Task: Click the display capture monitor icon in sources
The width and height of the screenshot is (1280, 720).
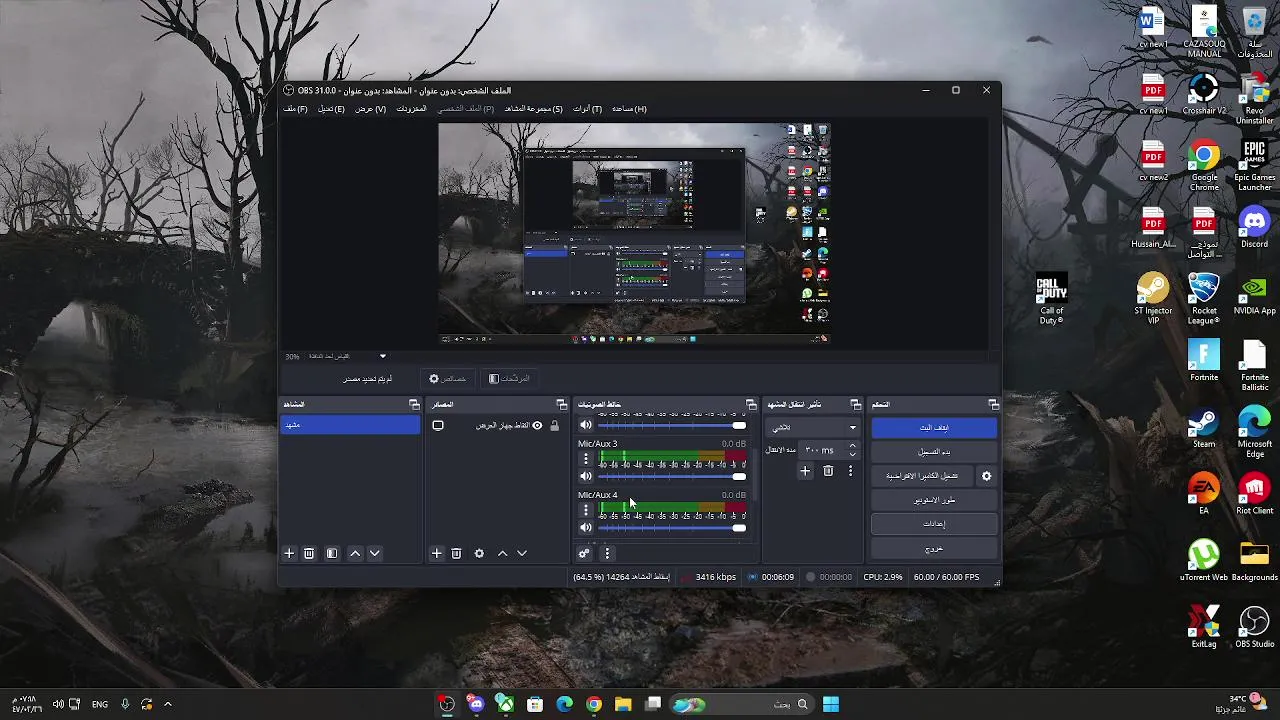Action: [x=438, y=426]
